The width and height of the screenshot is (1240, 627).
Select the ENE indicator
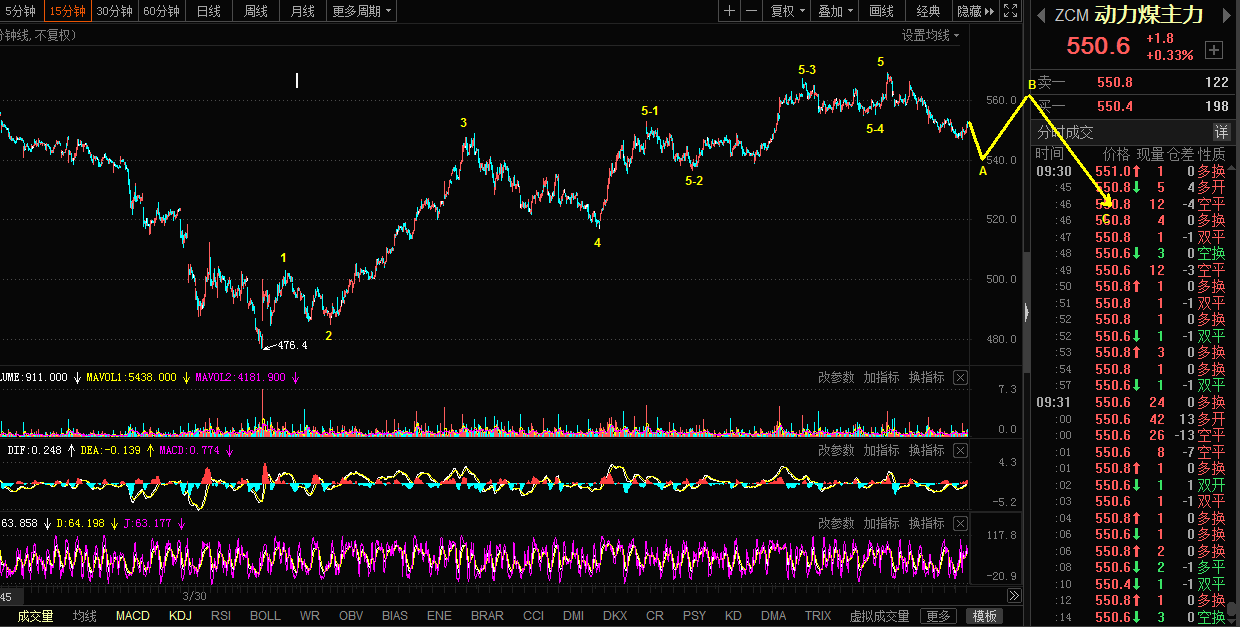439,616
